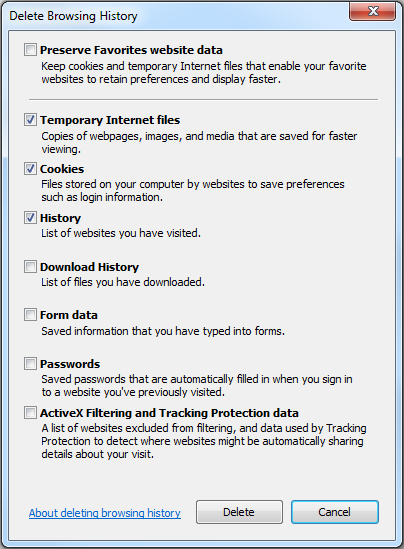This screenshot has width=404, height=549.
Task: Click the bold 'Preserve Favorites website data' label
Action: pyautogui.click(x=131, y=50)
